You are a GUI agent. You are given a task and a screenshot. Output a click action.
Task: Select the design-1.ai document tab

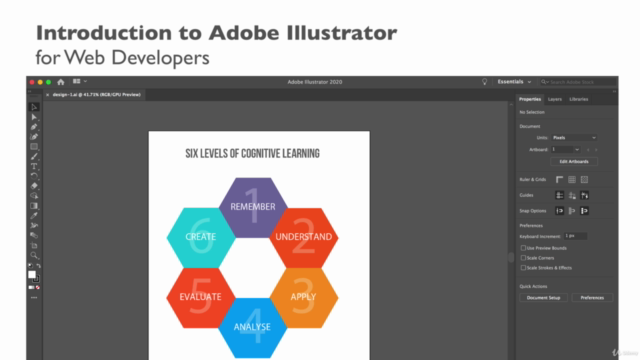coord(96,95)
